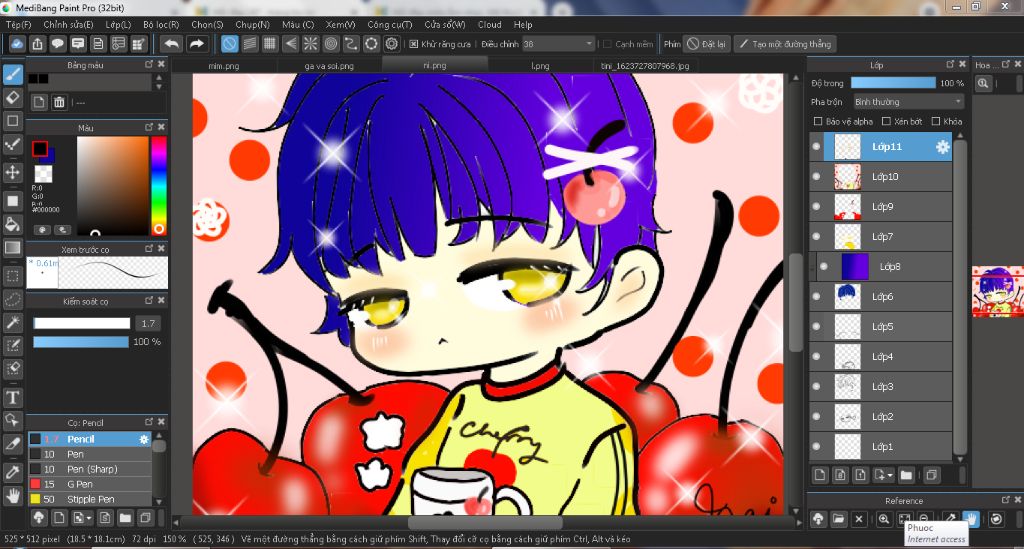This screenshot has height=549, width=1024.
Task: Open a file in Reference panel
Action: pos(839,520)
